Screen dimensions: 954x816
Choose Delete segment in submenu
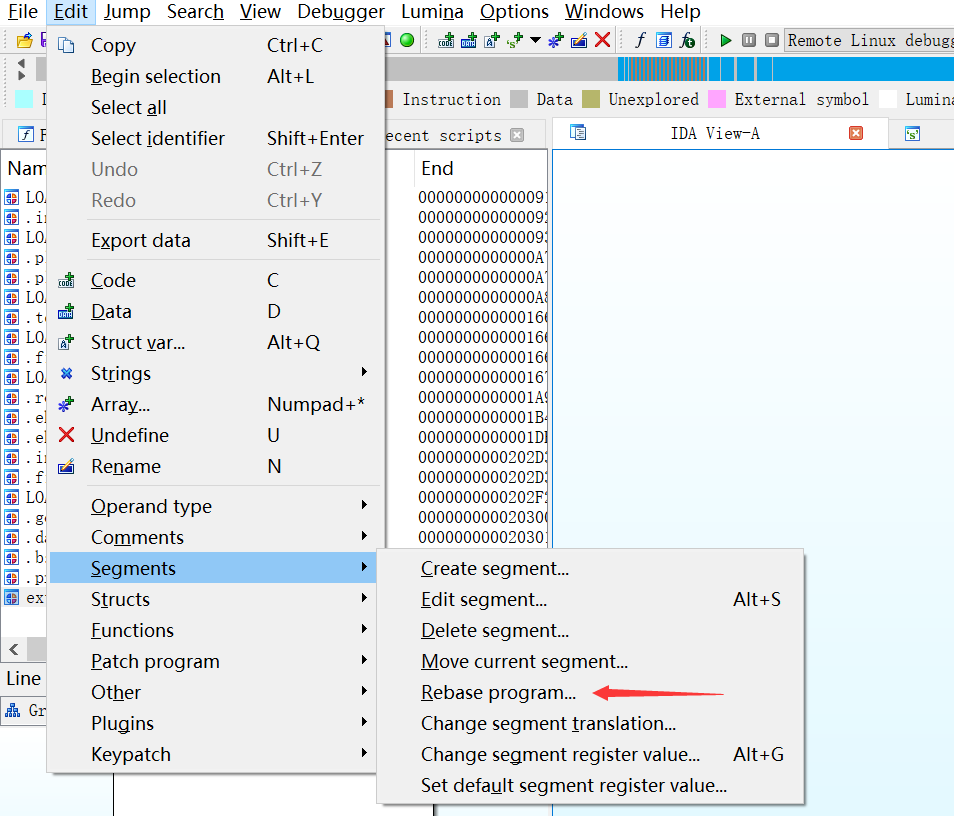(x=495, y=630)
